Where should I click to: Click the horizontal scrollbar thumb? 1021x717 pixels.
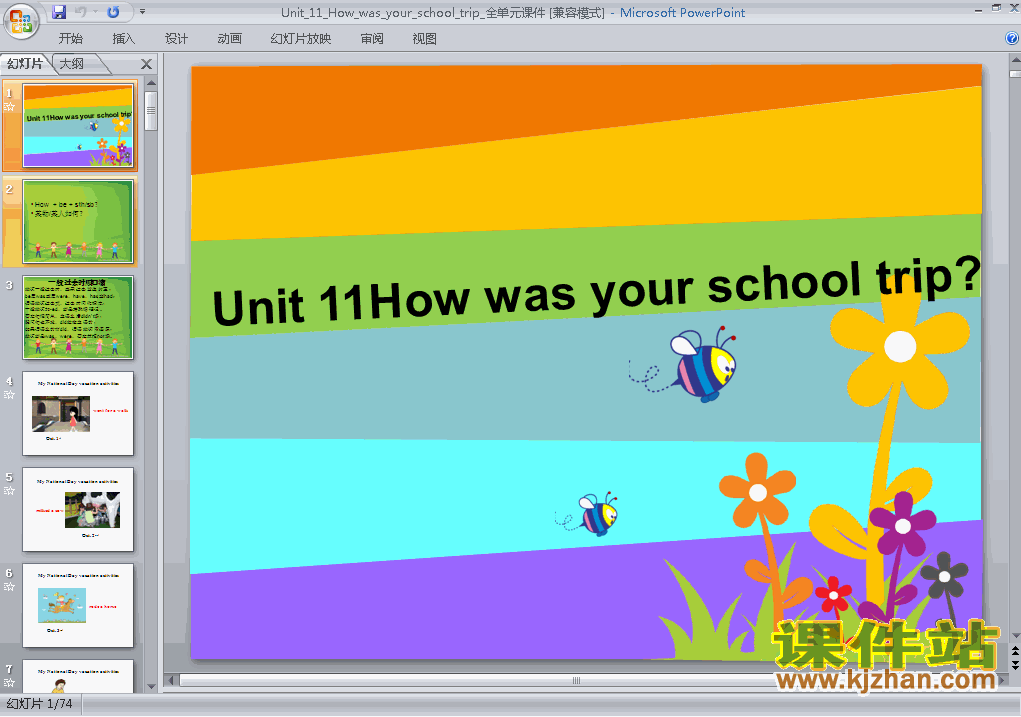[x=576, y=681]
